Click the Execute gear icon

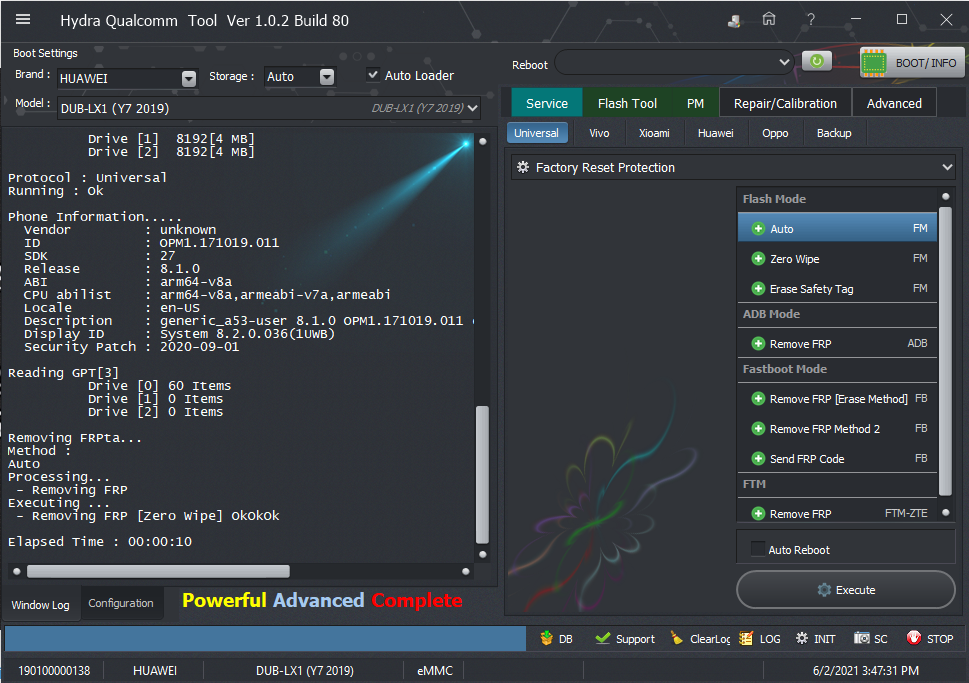click(x=824, y=590)
